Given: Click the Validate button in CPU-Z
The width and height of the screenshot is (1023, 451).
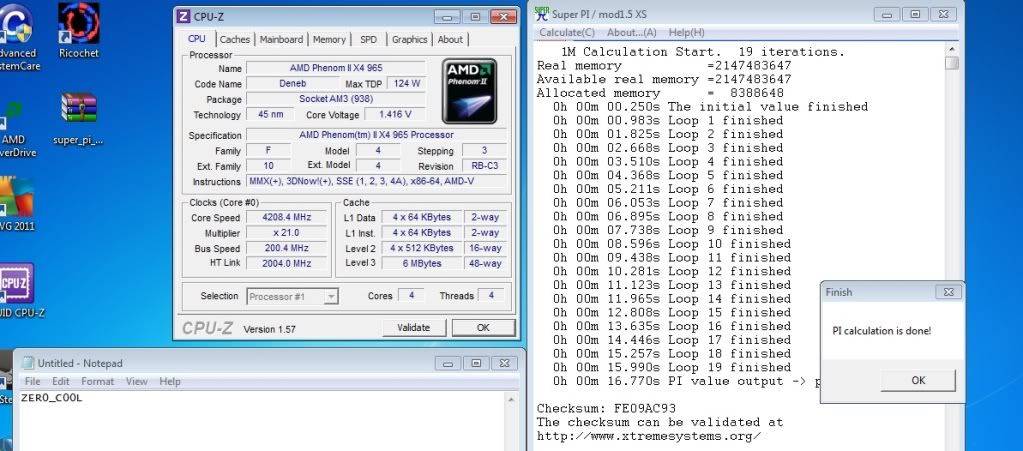Looking at the screenshot, I should (414, 328).
